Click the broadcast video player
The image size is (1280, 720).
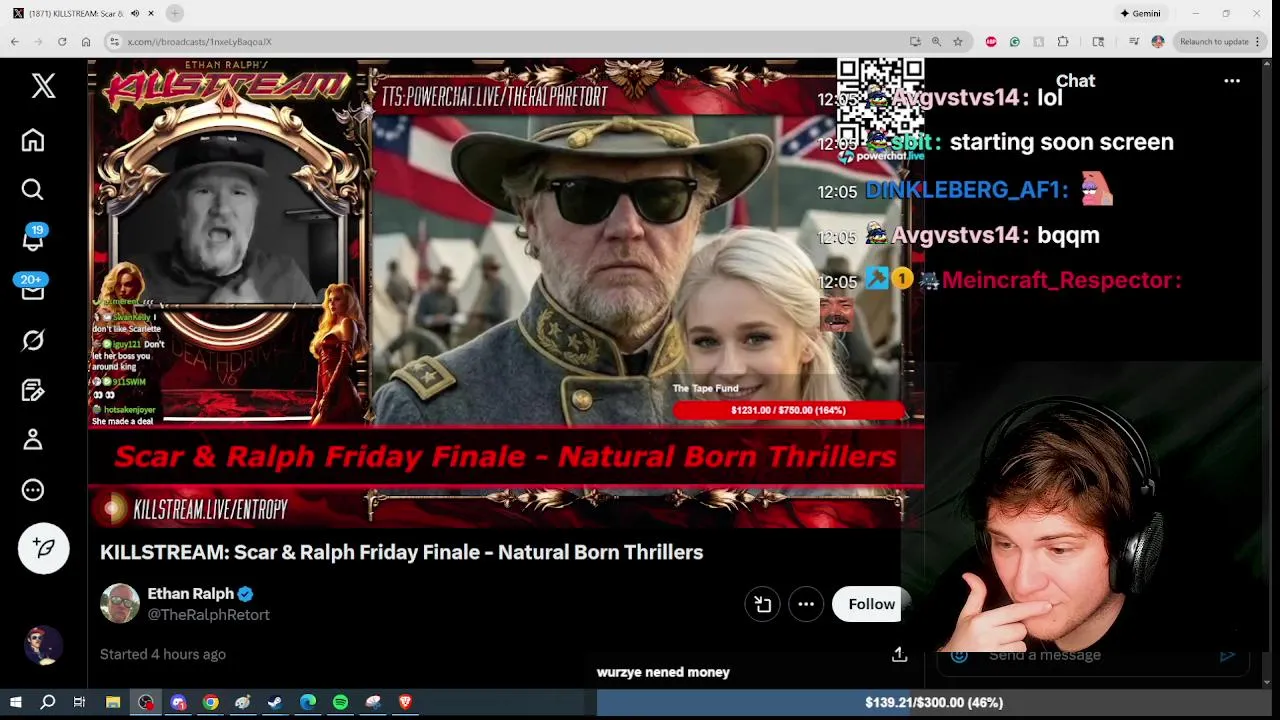click(x=505, y=293)
